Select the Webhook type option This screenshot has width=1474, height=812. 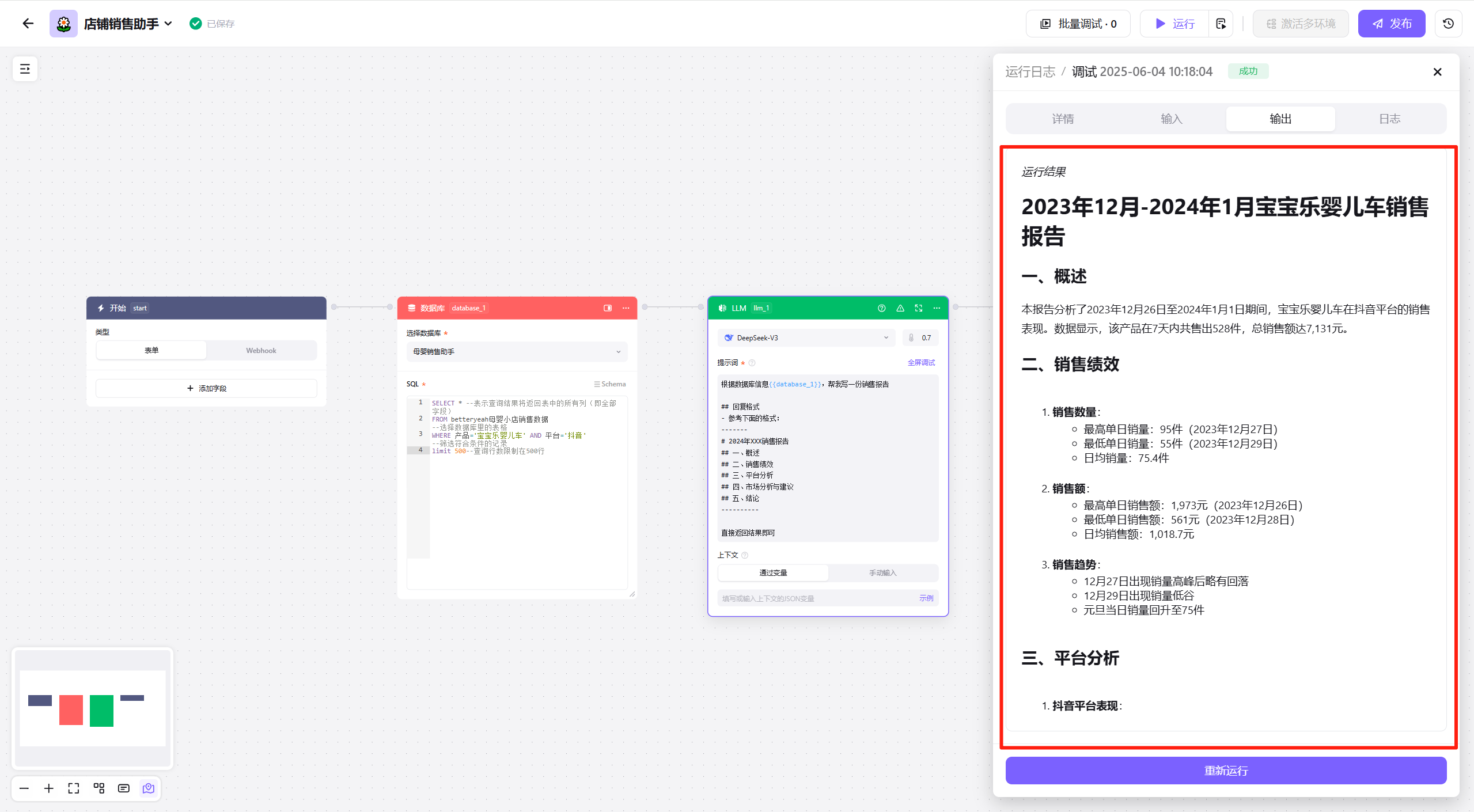pos(261,350)
